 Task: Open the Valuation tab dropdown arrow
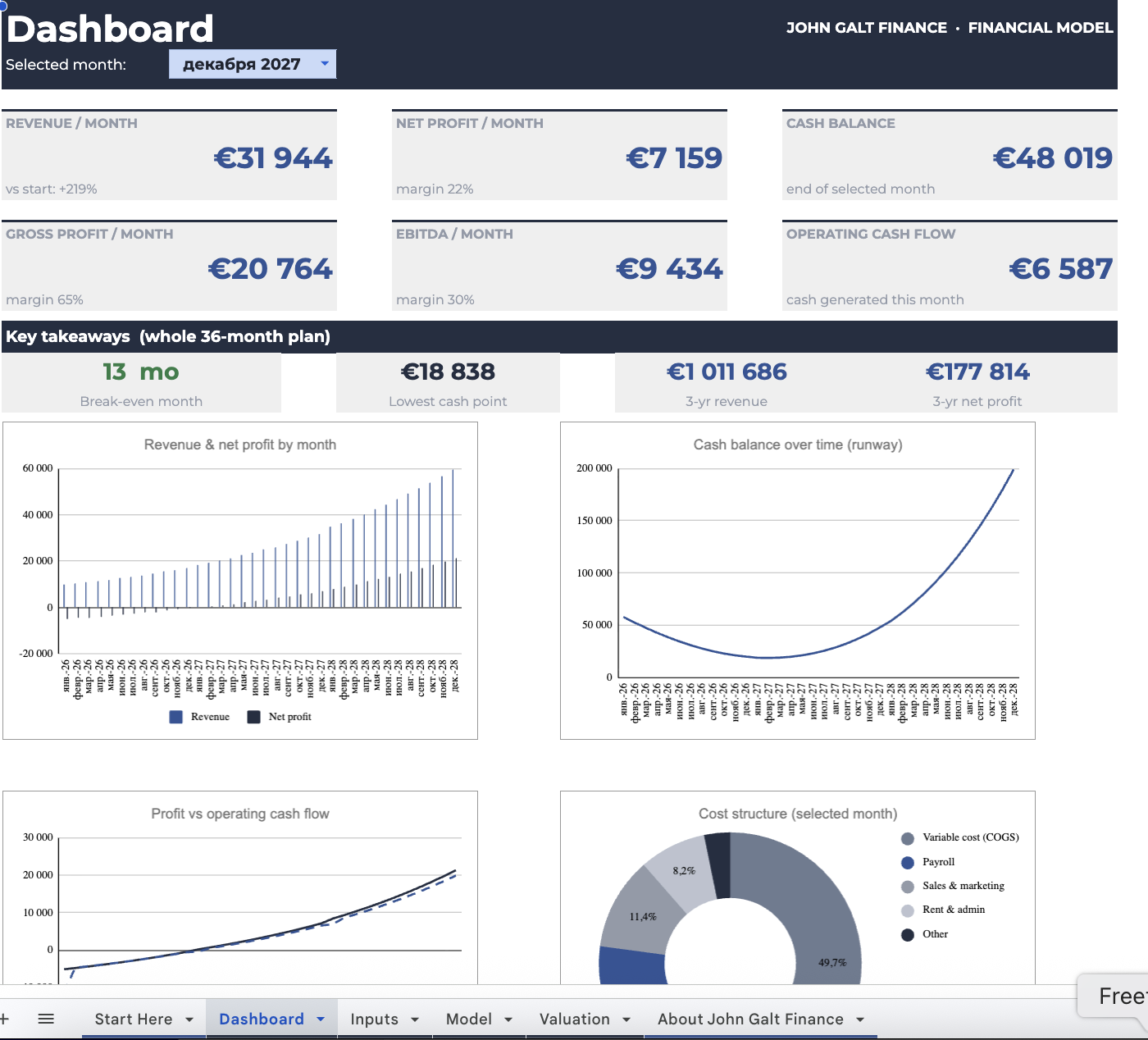626,1019
